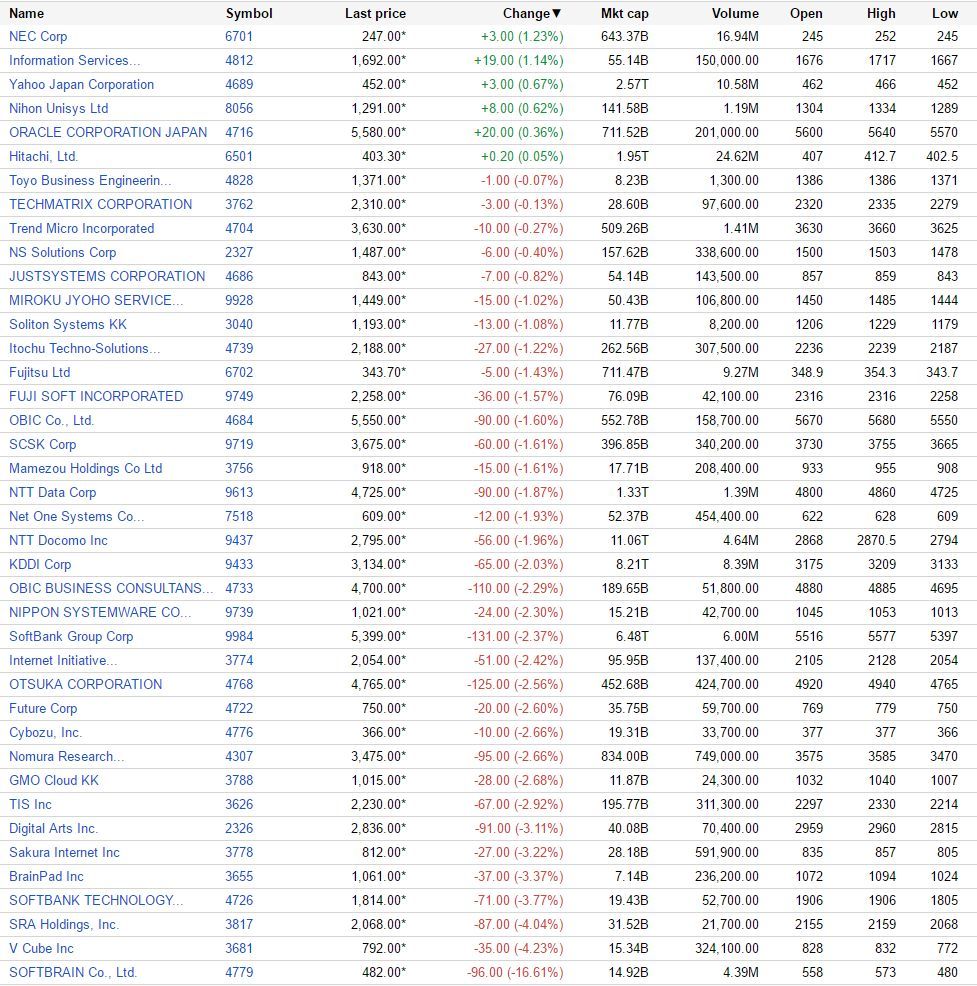Open the Nihon Unisys Ltd link

pos(58,108)
